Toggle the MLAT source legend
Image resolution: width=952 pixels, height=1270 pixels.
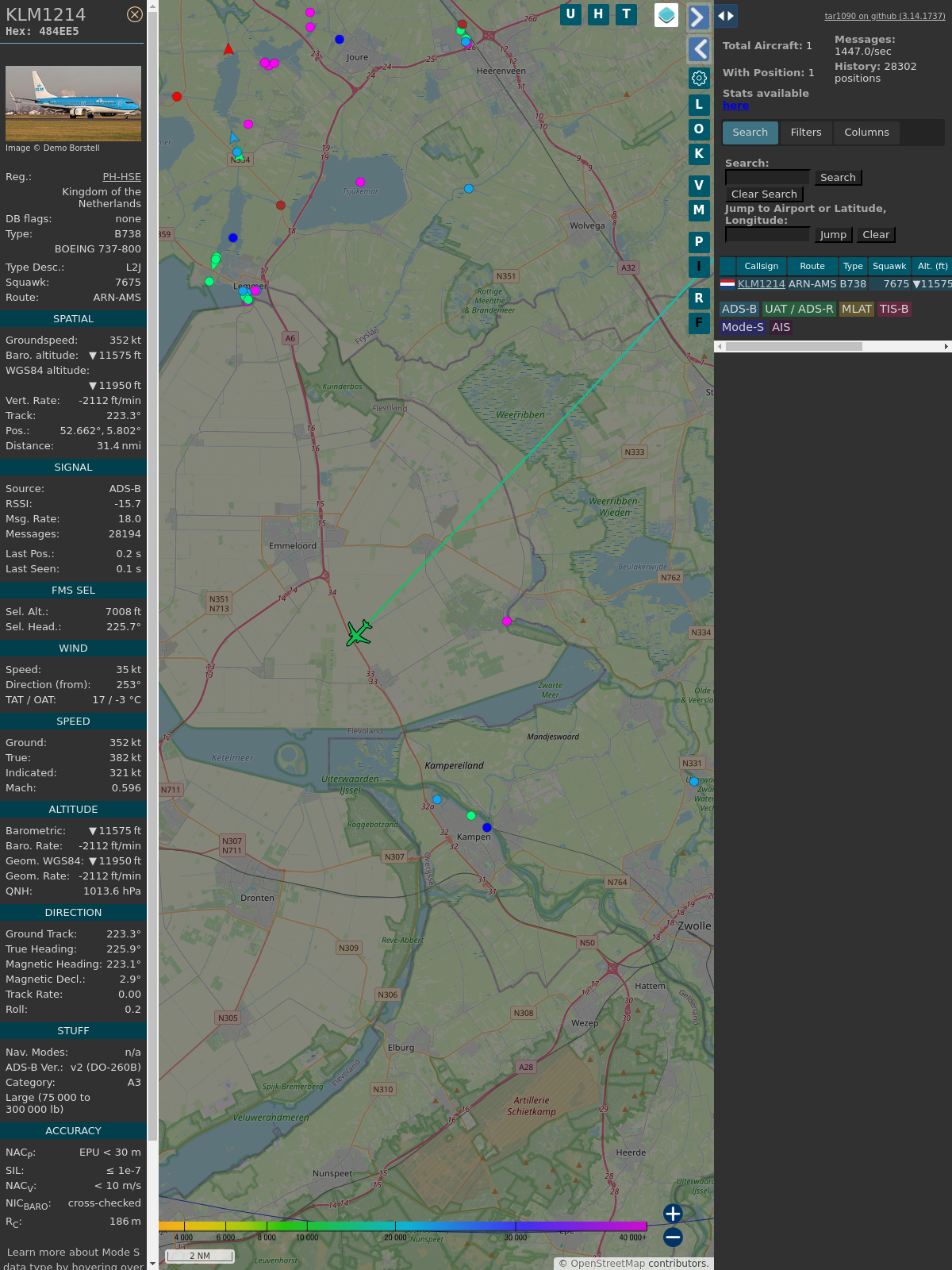click(857, 310)
